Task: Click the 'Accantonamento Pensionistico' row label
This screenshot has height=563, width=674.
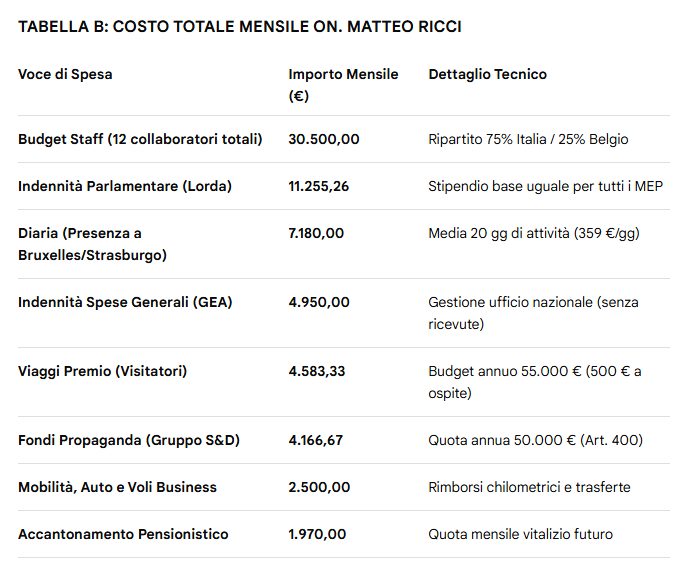Action: pyautogui.click(x=123, y=534)
